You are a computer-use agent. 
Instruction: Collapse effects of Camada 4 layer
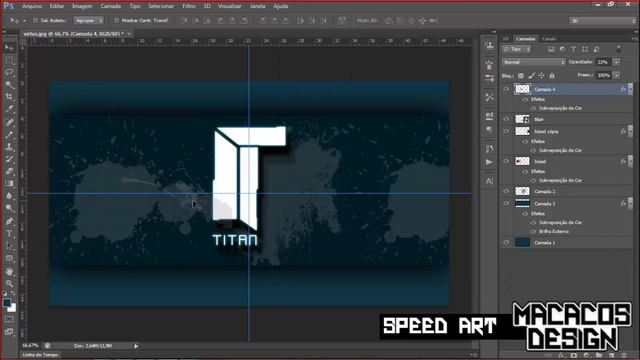[x=631, y=89]
